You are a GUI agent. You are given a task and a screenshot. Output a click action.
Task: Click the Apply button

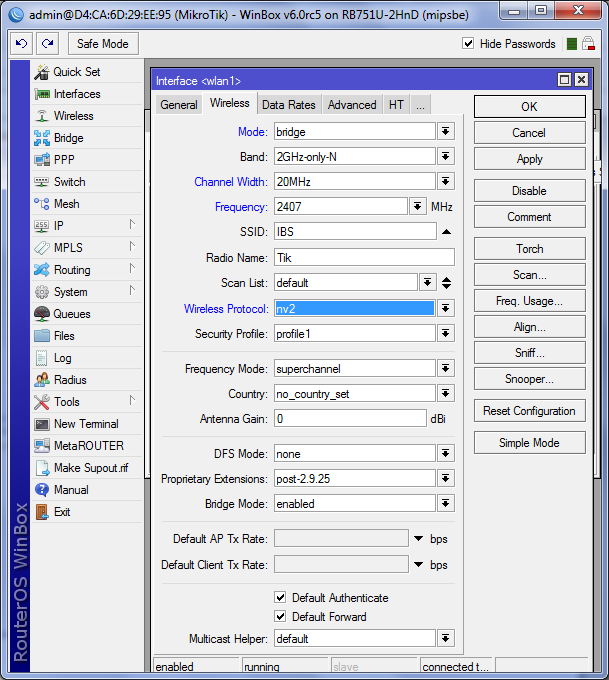pyautogui.click(x=530, y=159)
